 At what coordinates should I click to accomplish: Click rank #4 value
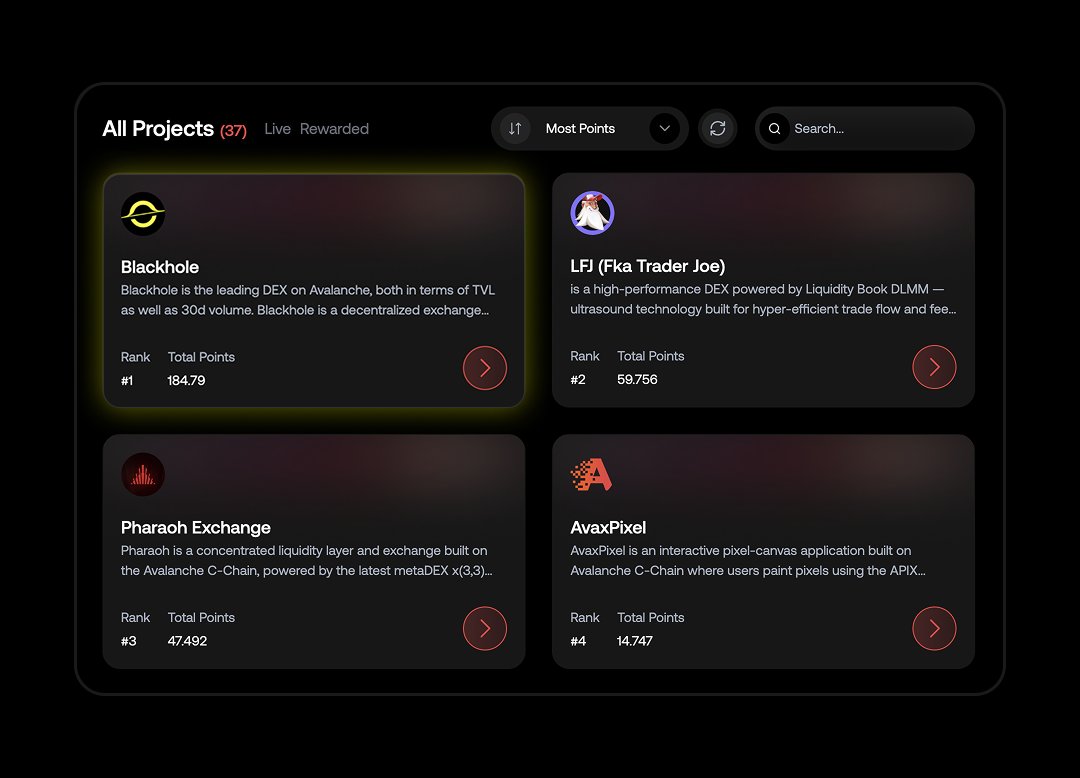(x=578, y=641)
